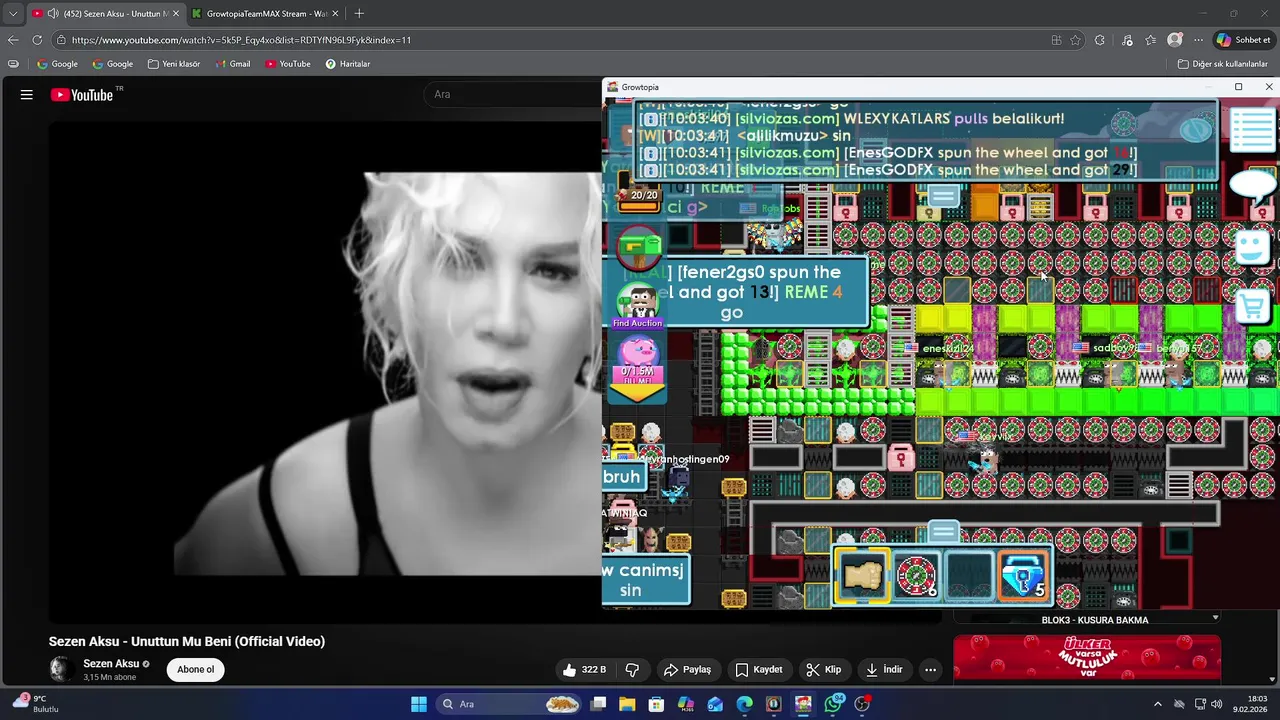The height and width of the screenshot is (720, 1280).
Task: Open Growtopia menu list icon top-right
Action: point(1252,130)
